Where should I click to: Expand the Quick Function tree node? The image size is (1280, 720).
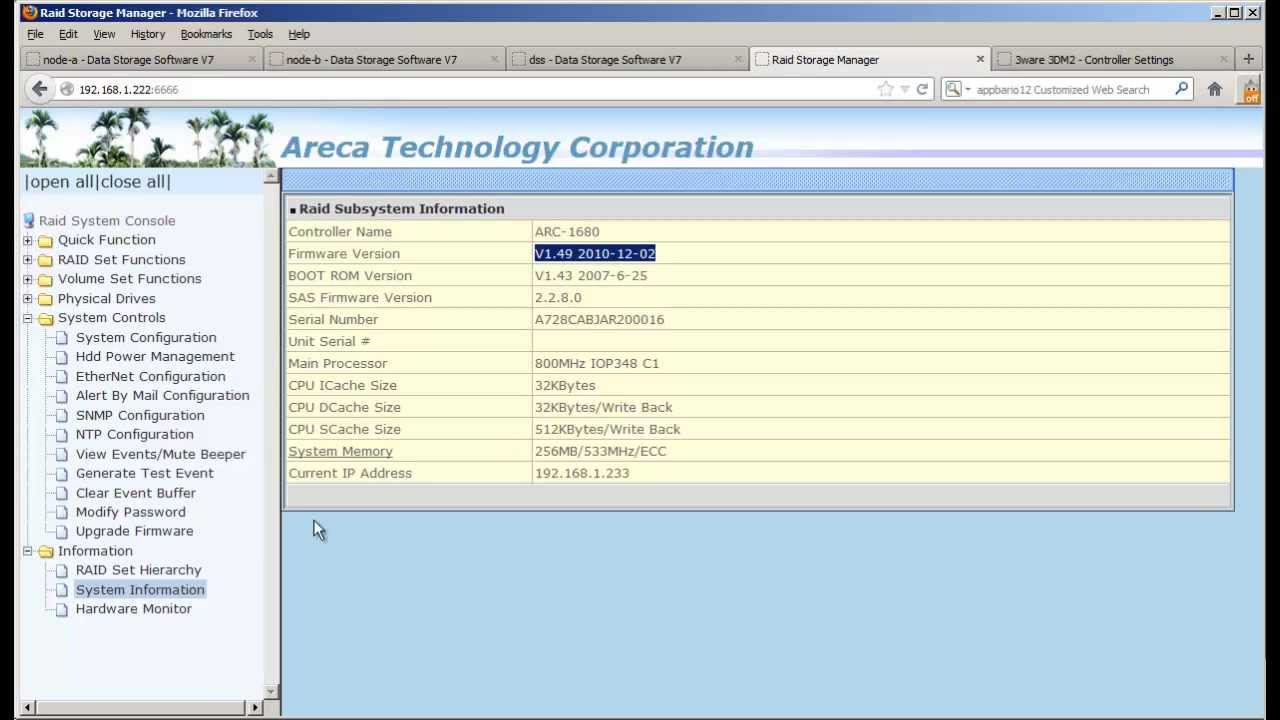click(x=28, y=240)
